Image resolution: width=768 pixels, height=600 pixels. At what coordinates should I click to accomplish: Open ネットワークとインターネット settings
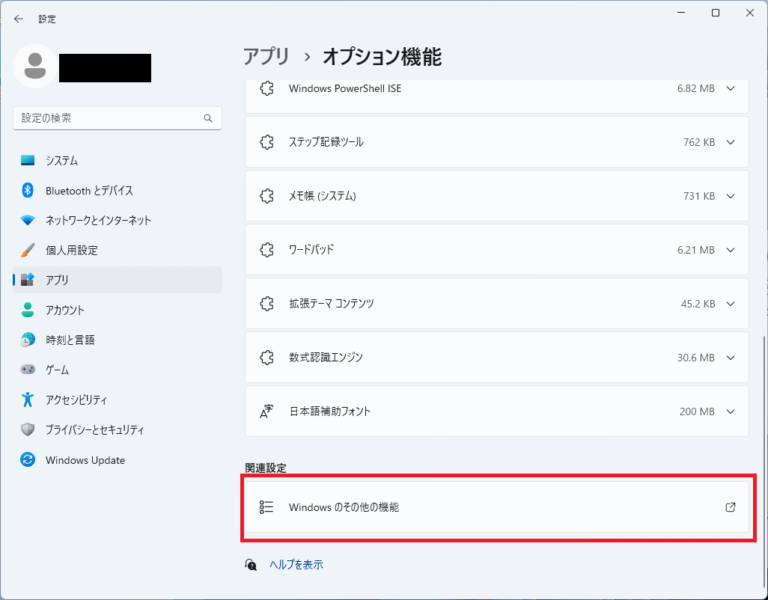[x=98, y=220]
